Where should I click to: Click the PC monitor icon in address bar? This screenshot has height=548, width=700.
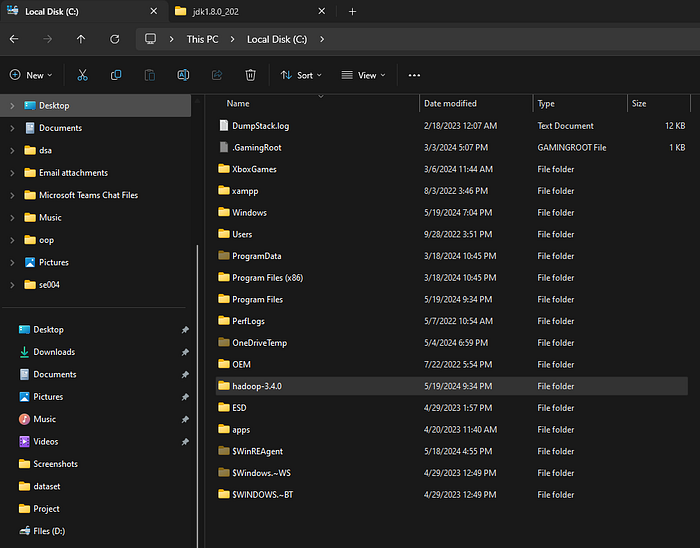pos(150,39)
